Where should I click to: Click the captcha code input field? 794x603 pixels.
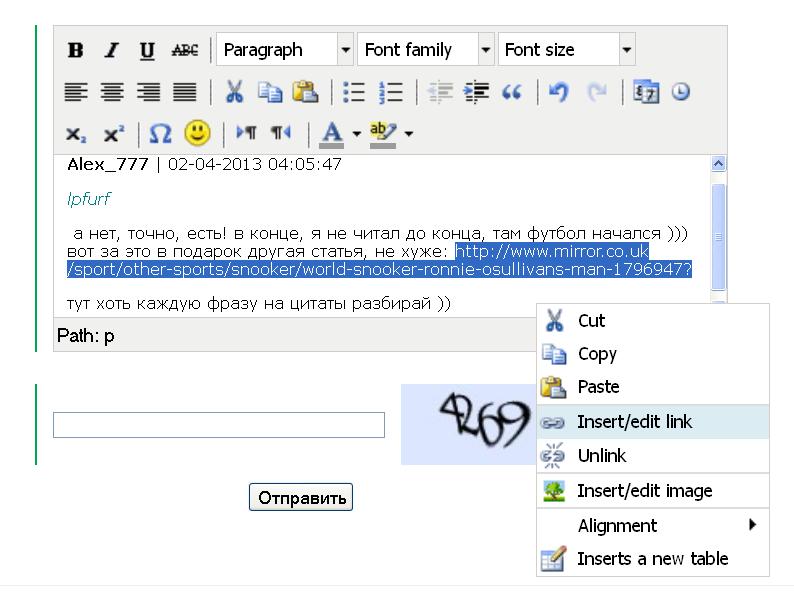(219, 425)
